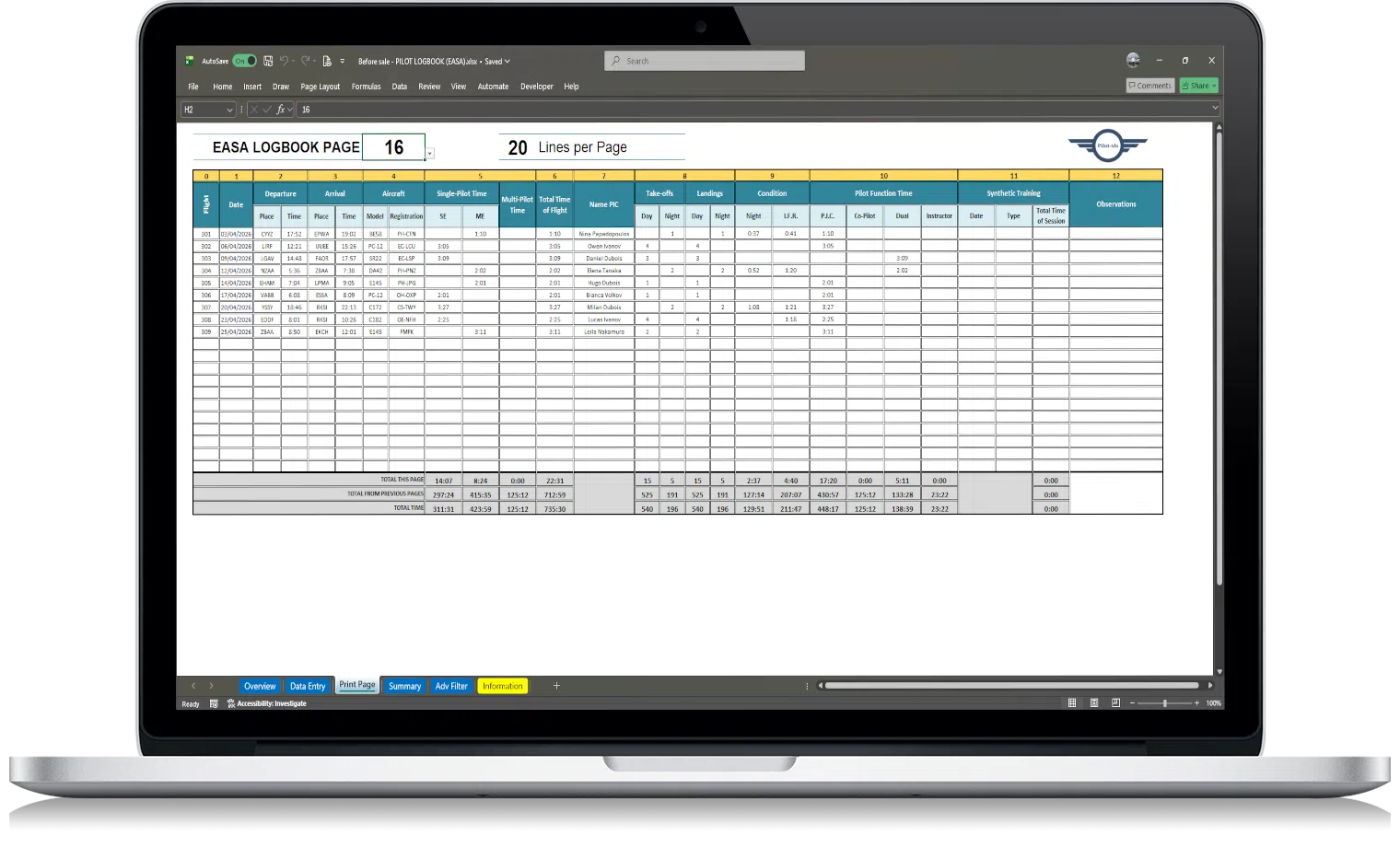Click the Save icon in the title bar
This screenshot has height=847, width=1400.
(x=268, y=61)
